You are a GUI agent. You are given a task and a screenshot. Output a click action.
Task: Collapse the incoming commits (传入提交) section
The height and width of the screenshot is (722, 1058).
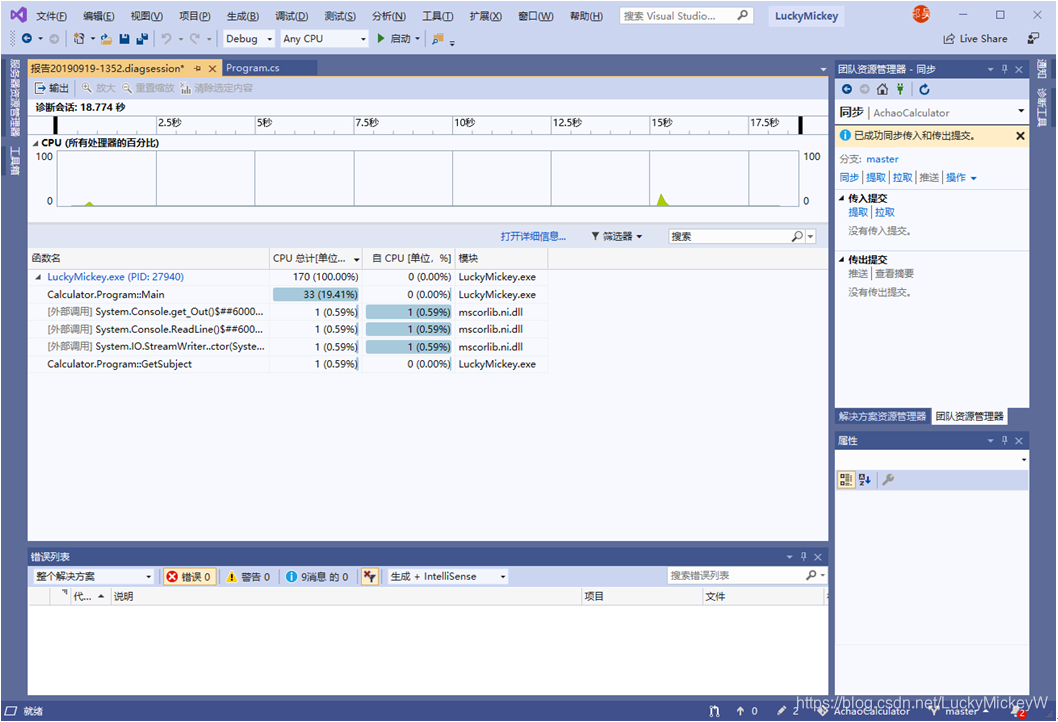tap(841, 198)
